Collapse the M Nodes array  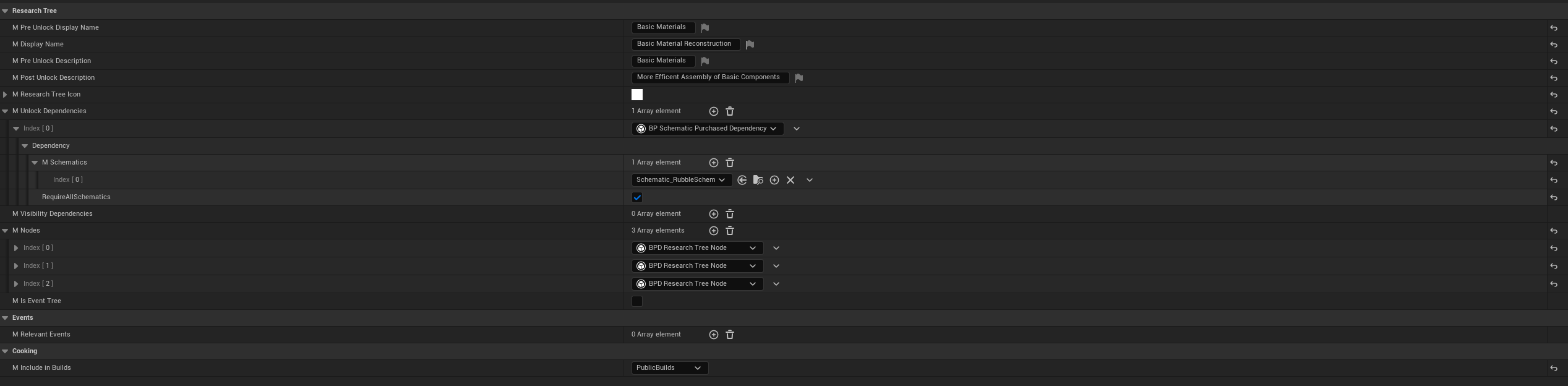coord(5,231)
